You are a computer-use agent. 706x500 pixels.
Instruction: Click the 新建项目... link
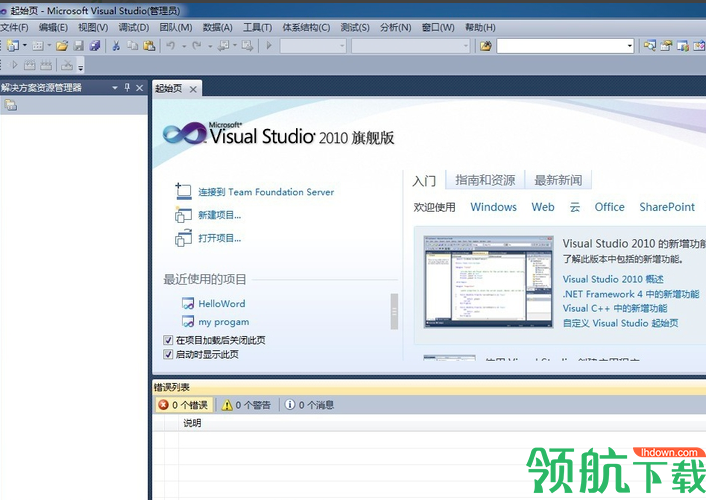220,215
